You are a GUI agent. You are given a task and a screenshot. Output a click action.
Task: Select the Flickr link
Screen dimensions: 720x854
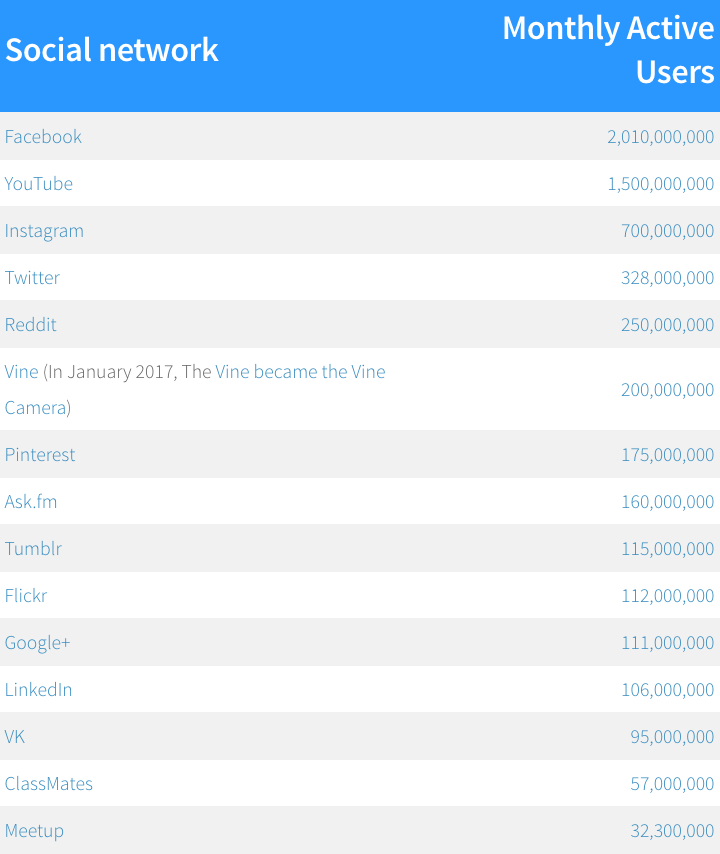coord(26,595)
